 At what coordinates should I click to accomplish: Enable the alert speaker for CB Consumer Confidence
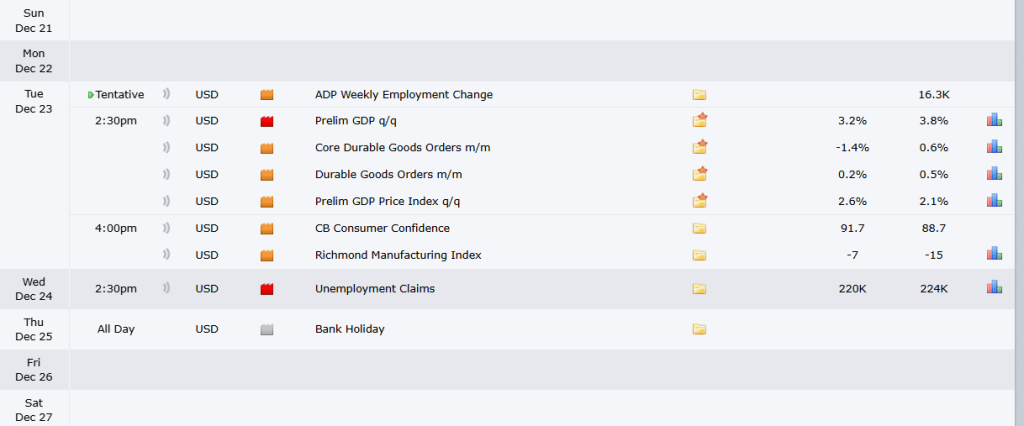tap(167, 228)
